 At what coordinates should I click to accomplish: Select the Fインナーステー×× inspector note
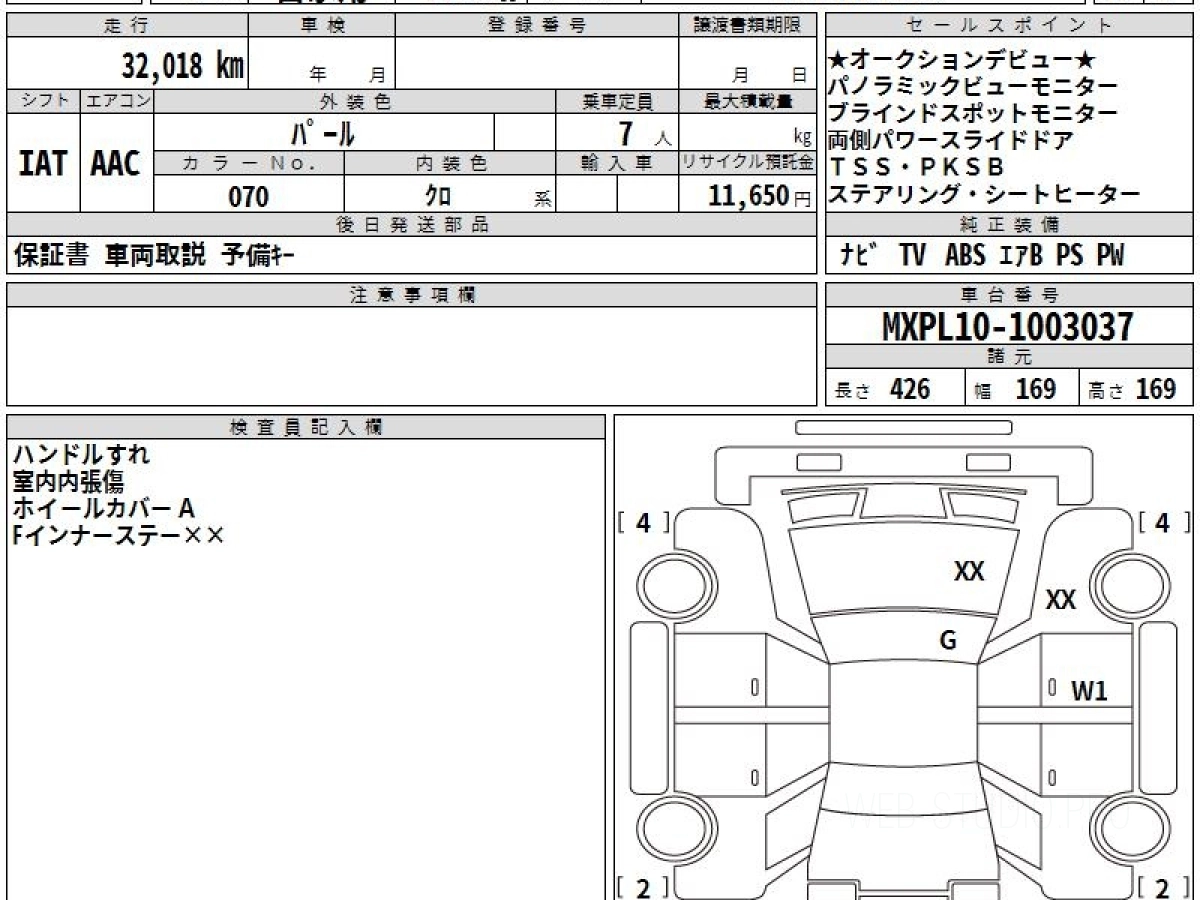[x=119, y=536]
